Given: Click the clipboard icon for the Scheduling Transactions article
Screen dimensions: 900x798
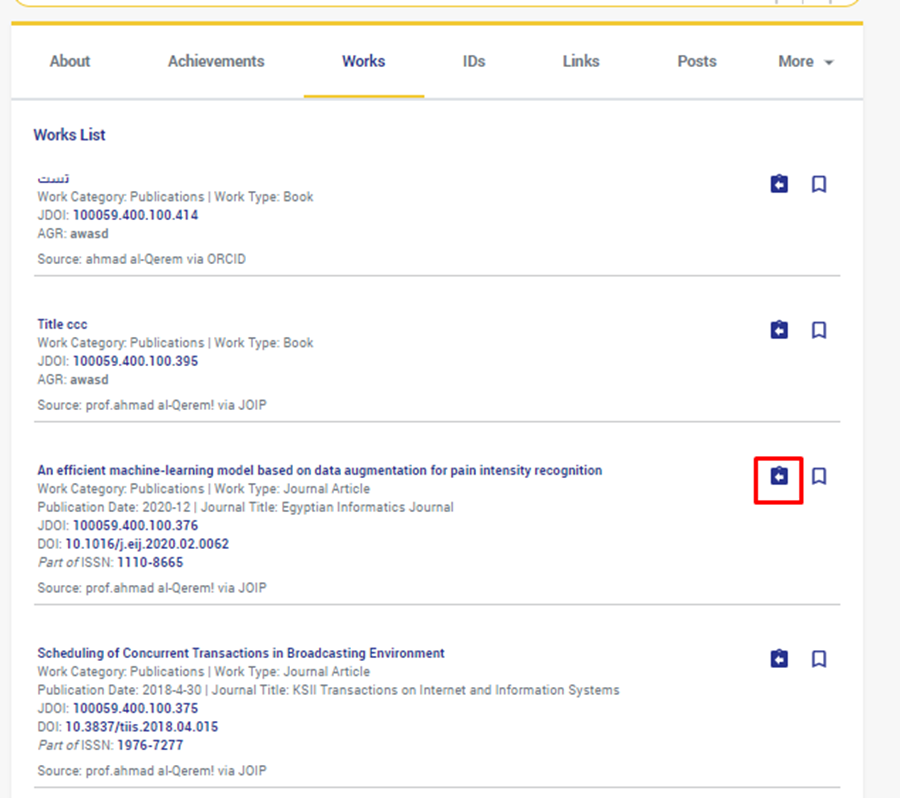Looking at the screenshot, I should pyautogui.click(x=779, y=659).
